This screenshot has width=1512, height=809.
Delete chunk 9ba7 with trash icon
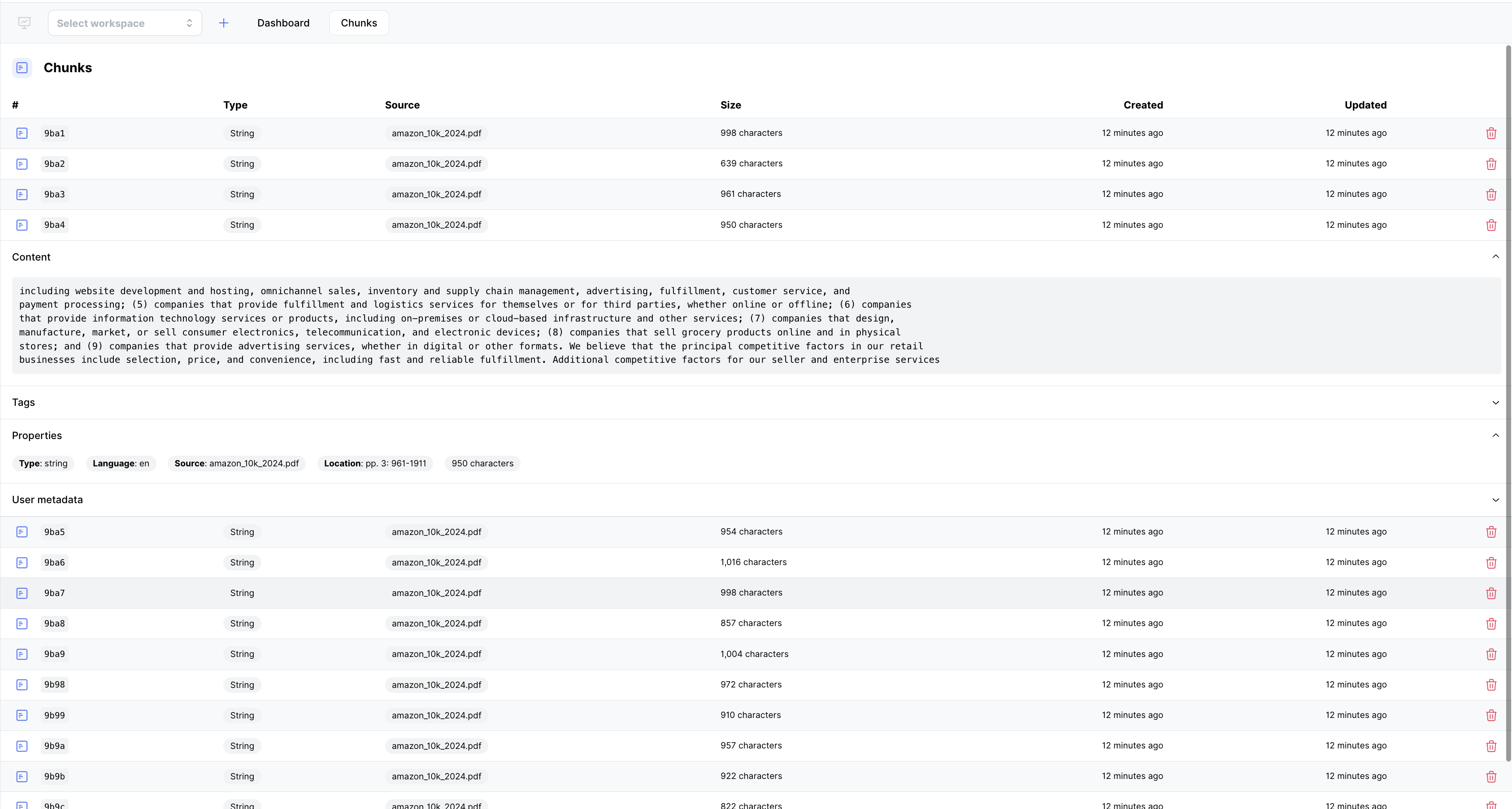[1491, 593]
